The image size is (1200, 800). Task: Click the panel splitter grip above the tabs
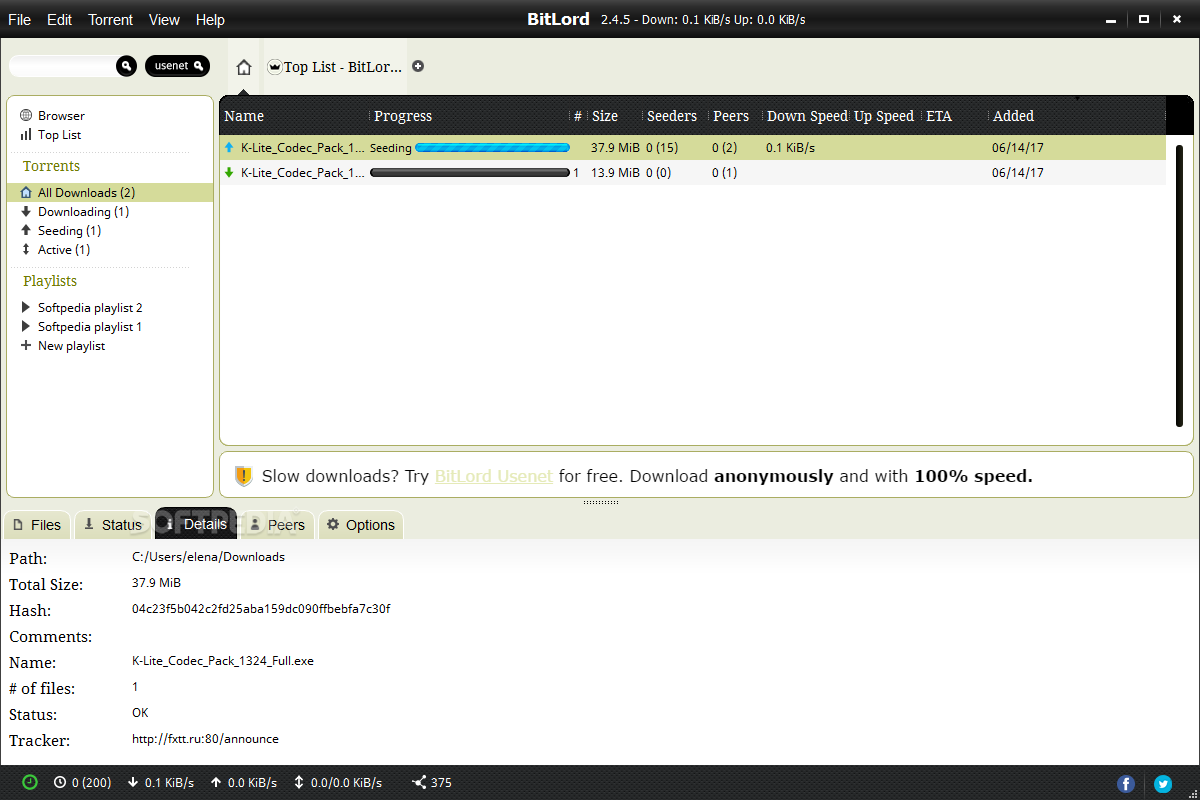[600, 502]
